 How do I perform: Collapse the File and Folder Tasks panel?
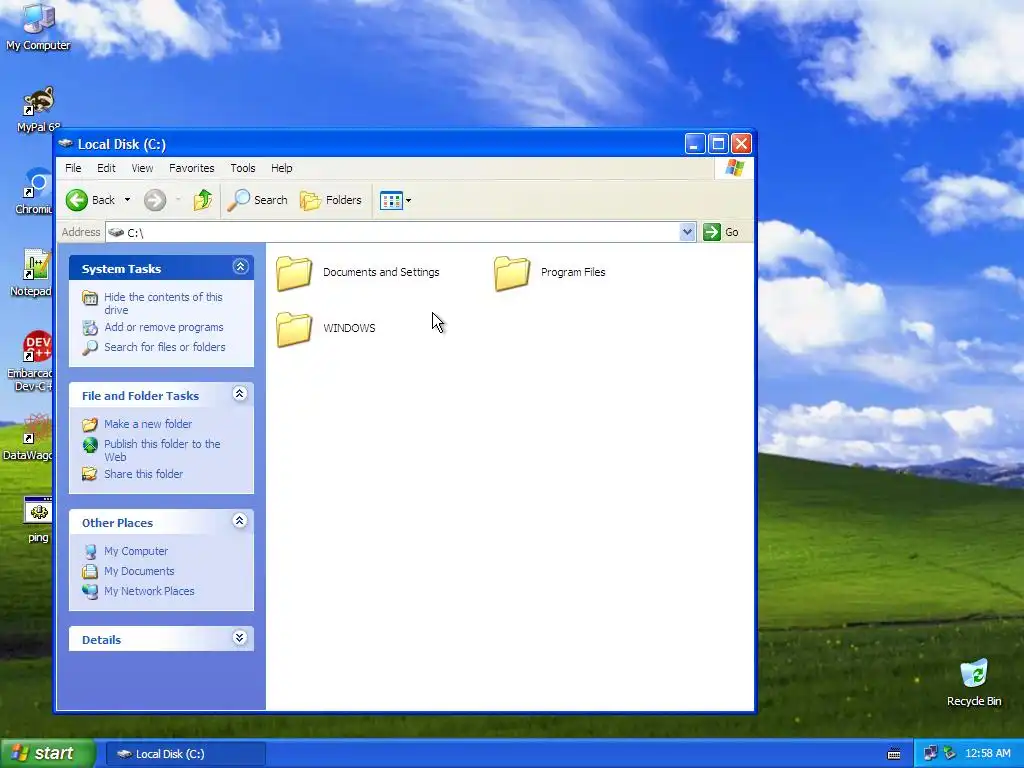coord(240,393)
